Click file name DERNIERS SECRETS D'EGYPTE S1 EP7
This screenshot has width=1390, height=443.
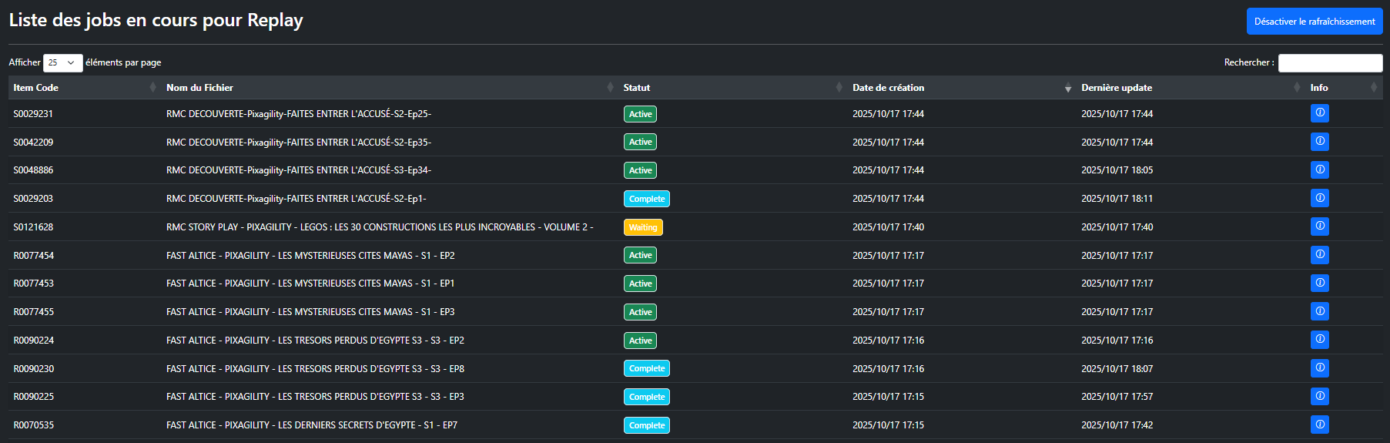tap(312, 425)
